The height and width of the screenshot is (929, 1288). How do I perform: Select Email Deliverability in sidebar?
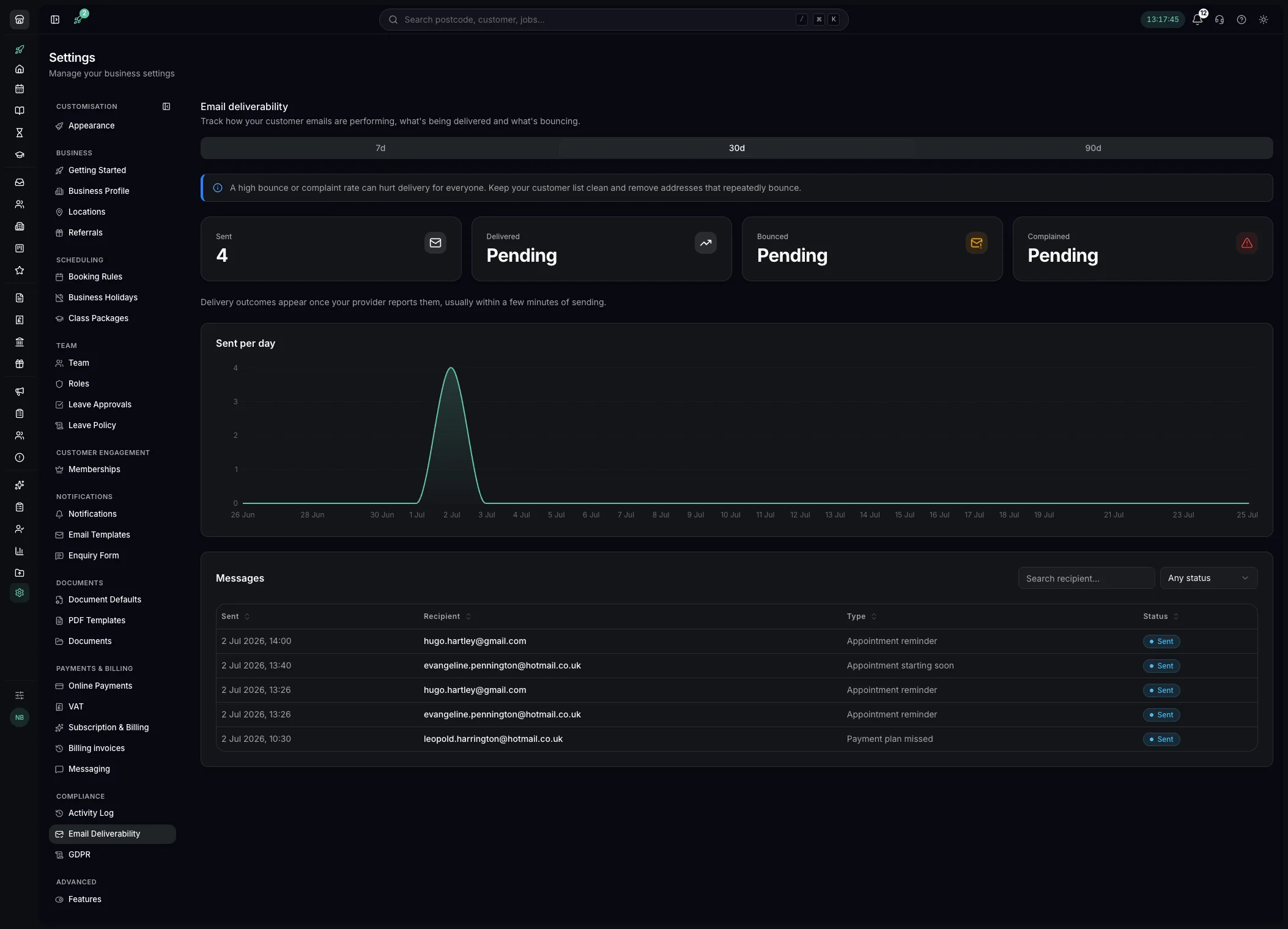pyautogui.click(x=113, y=834)
